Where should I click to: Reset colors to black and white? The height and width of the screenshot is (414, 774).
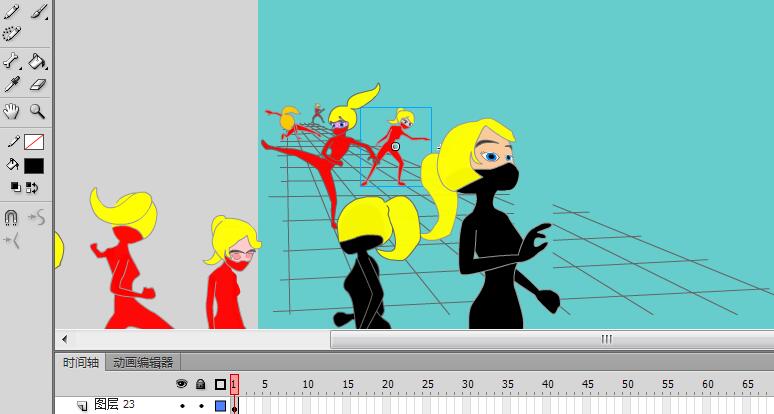16,188
